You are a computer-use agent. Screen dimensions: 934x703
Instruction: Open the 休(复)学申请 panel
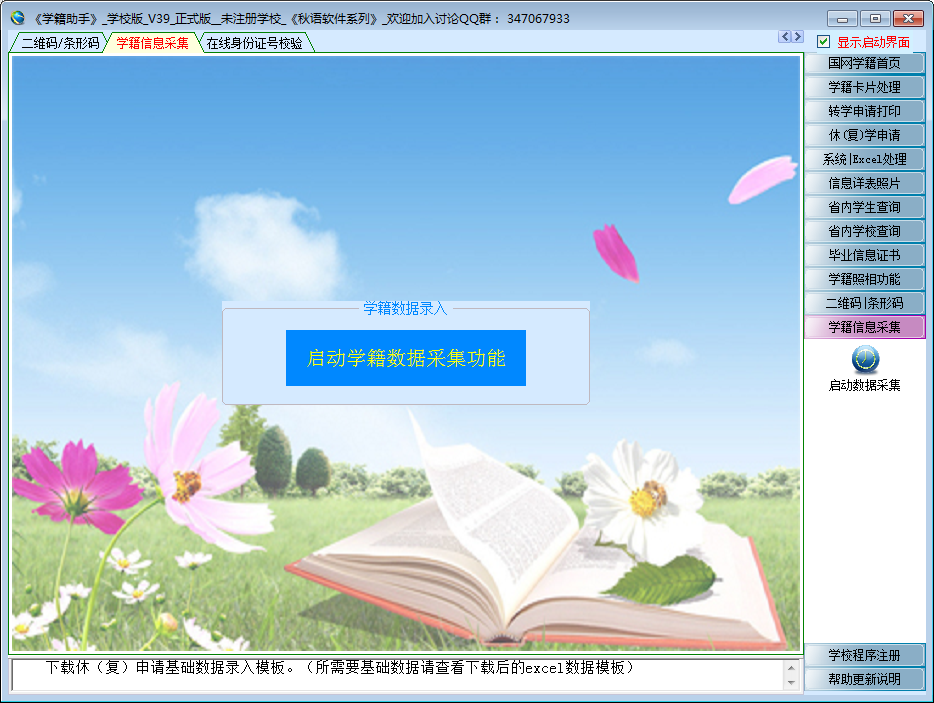pos(864,135)
